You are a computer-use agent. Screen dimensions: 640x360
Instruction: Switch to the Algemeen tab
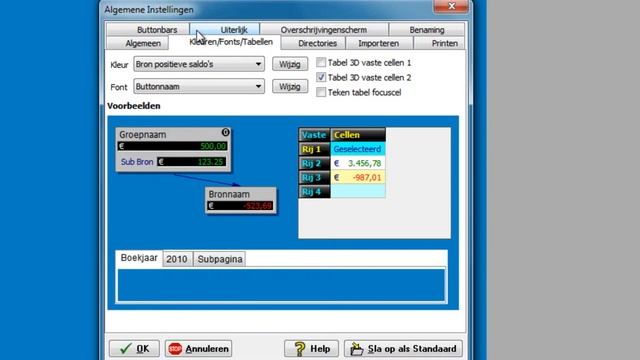137,43
